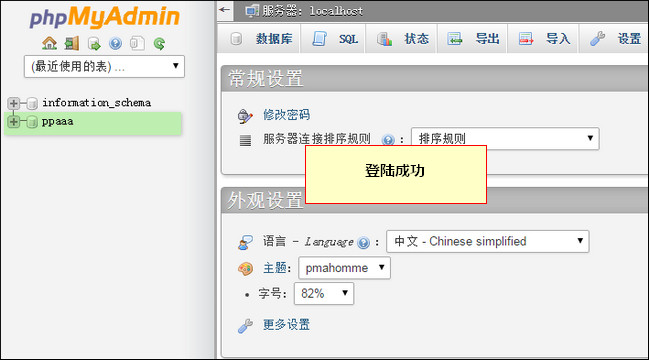This screenshot has width=649, height=360.
Task: Click server icon beside localhost
Action: (x=252, y=11)
